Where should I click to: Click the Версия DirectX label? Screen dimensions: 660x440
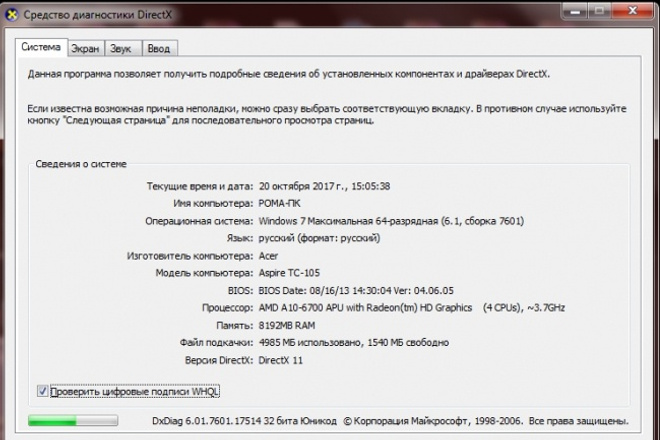(x=219, y=360)
